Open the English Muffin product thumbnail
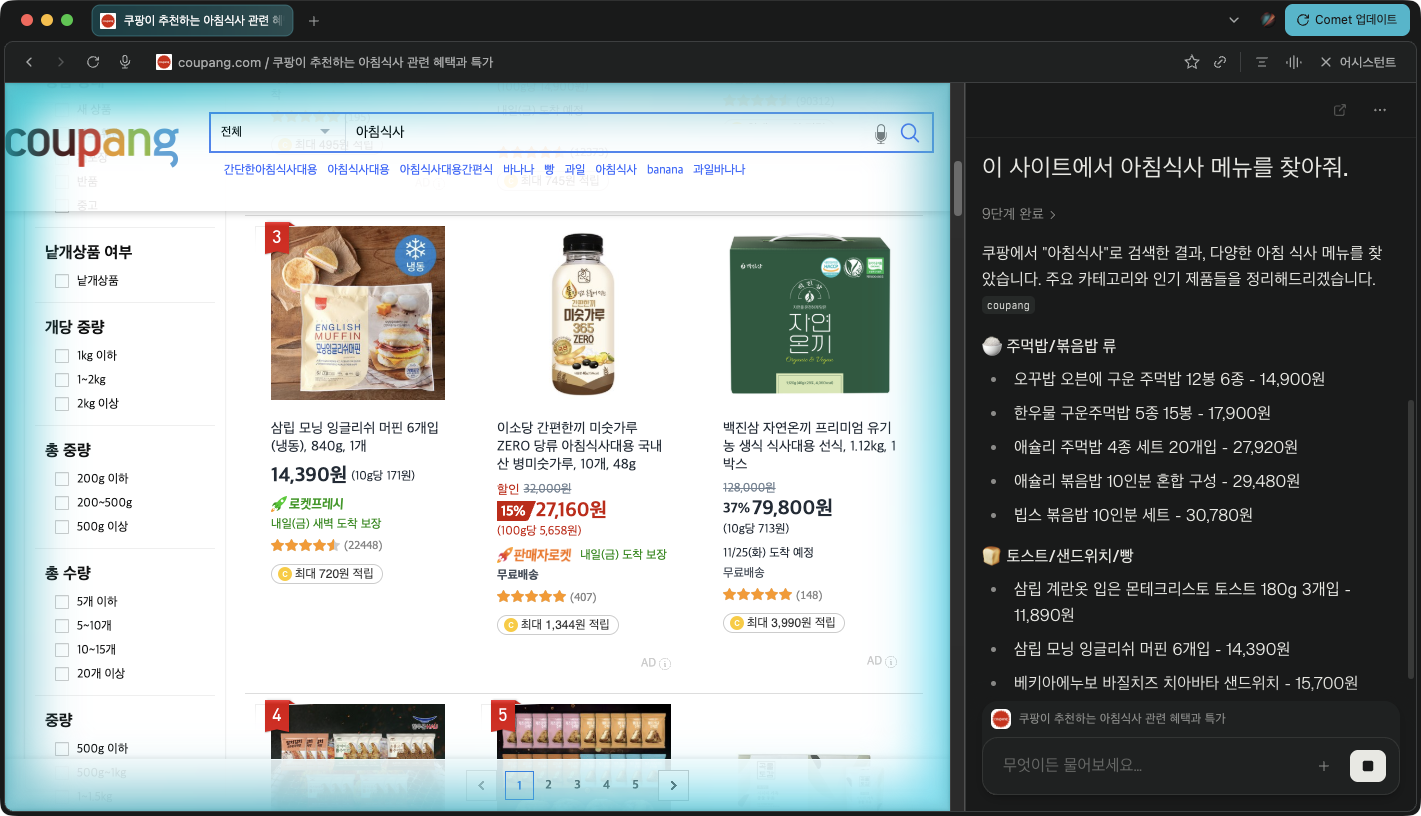Image resolution: width=1421 pixels, height=816 pixels. click(x=358, y=313)
